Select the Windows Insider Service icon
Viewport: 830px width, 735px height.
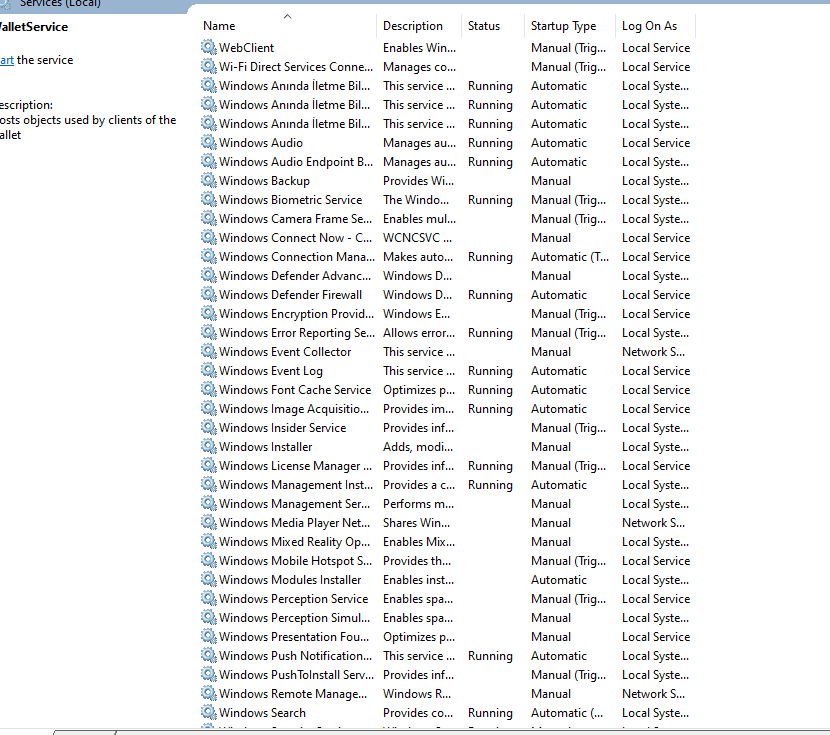pos(209,428)
